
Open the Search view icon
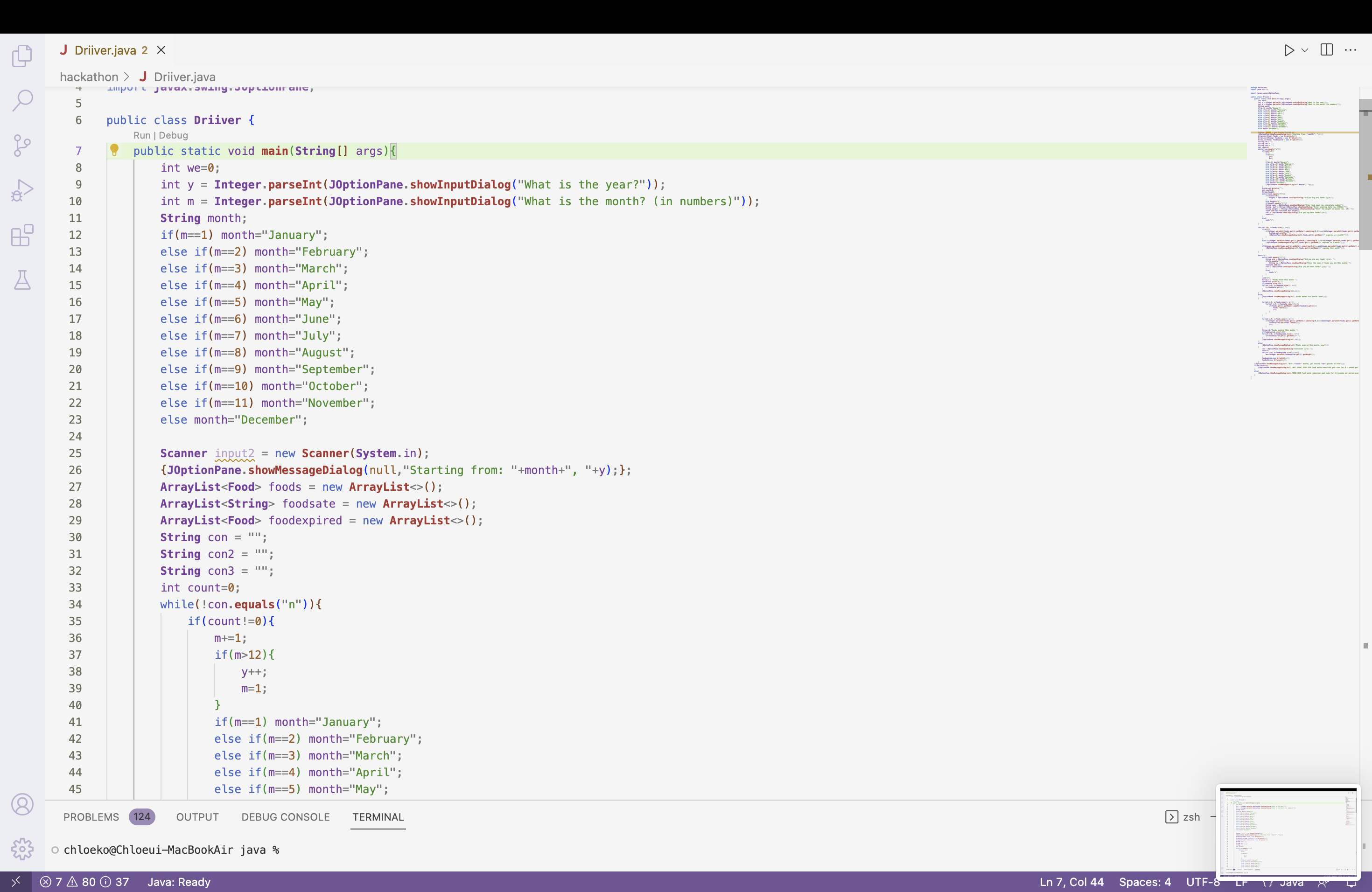(22, 100)
